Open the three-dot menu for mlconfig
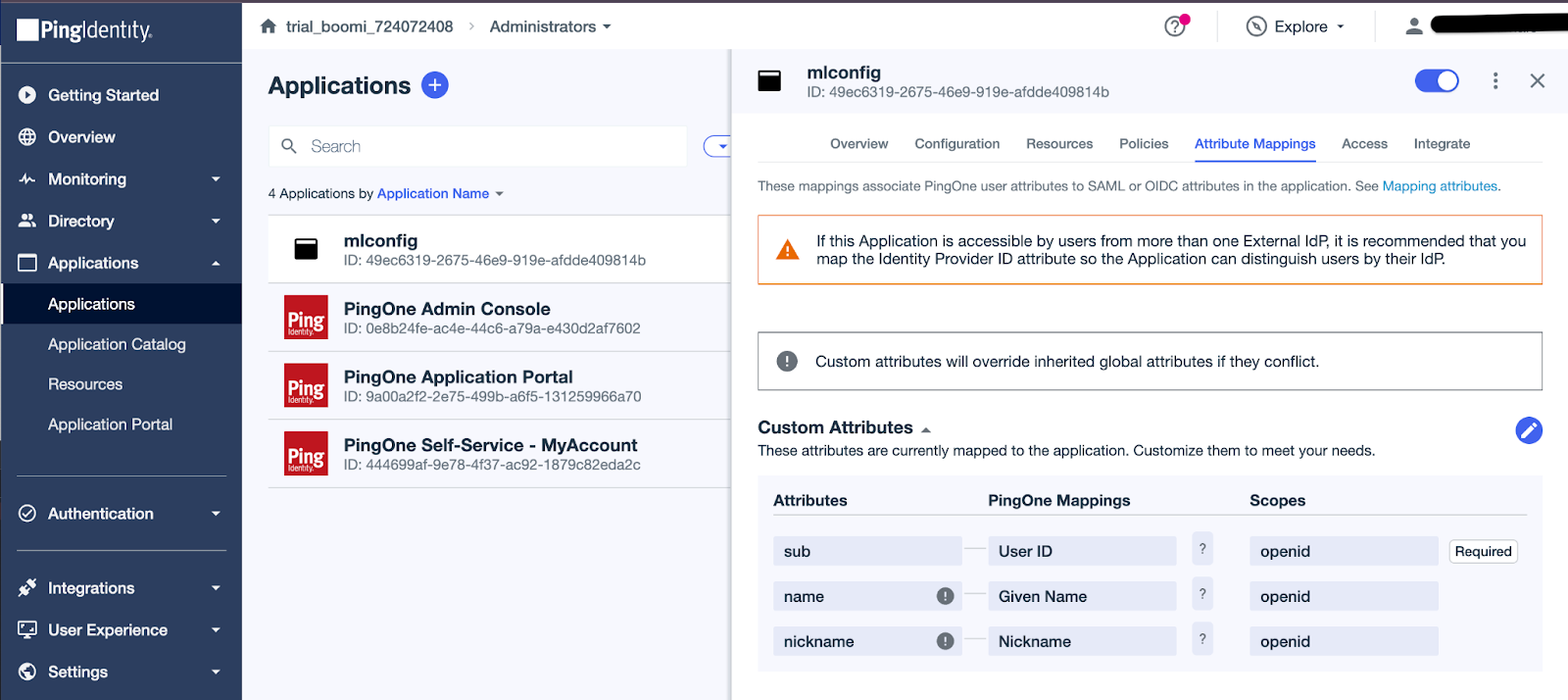1568x700 pixels. coord(1494,81)
